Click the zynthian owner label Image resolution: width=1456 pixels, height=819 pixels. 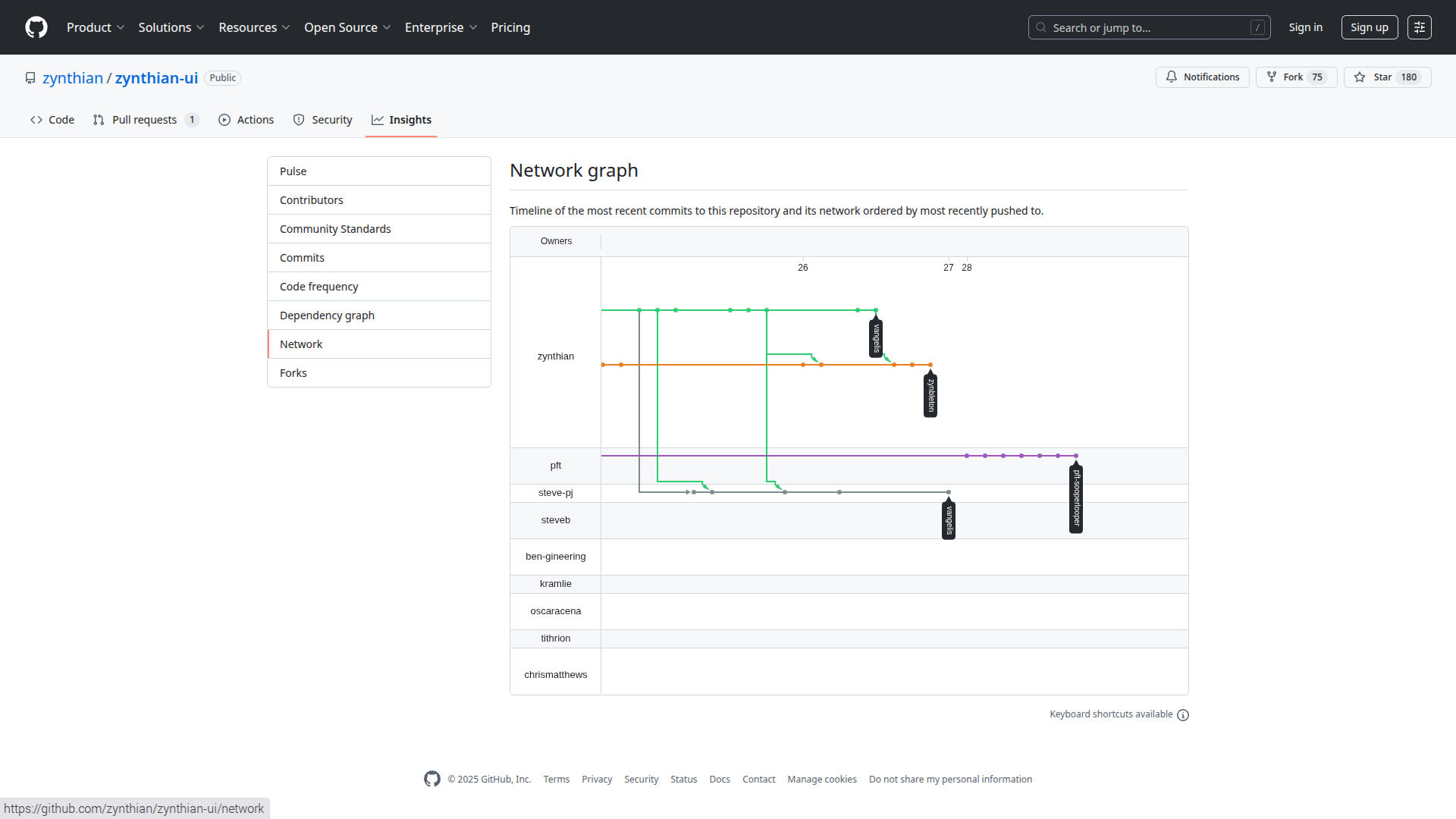click(556, 356)
